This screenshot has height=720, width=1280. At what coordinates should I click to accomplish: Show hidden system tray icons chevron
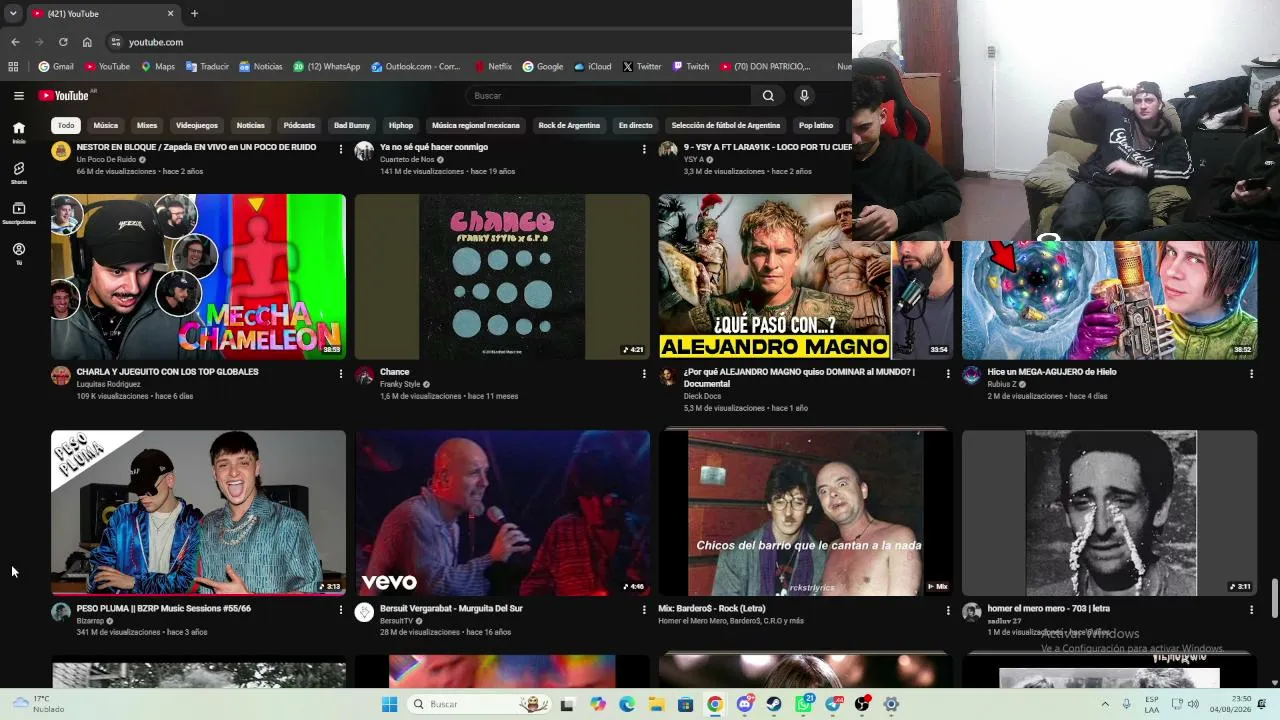click(x=1105, y=704)
